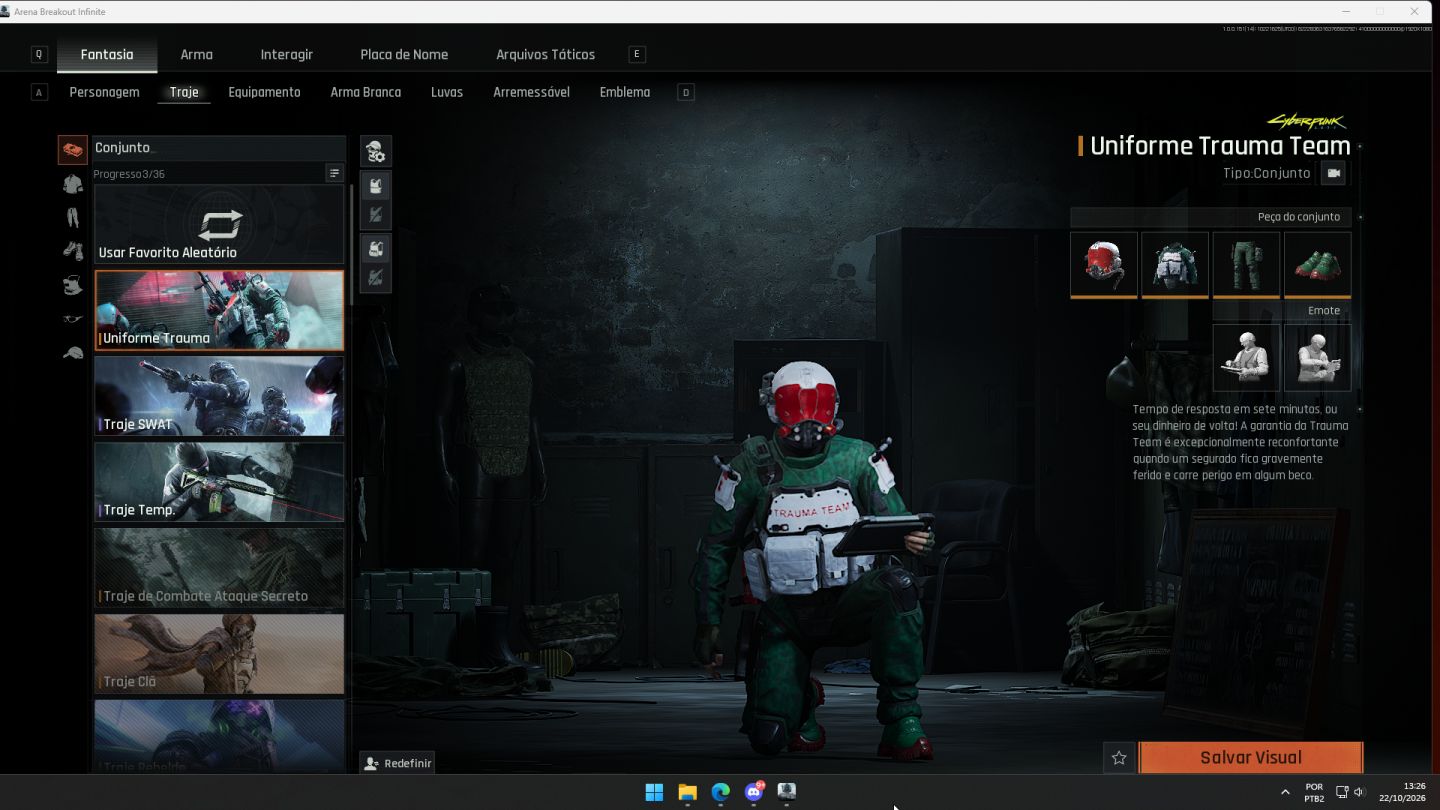Click the Redefinir reset button
Viewport: 1440px width, 810px height.
coord(398,763)
